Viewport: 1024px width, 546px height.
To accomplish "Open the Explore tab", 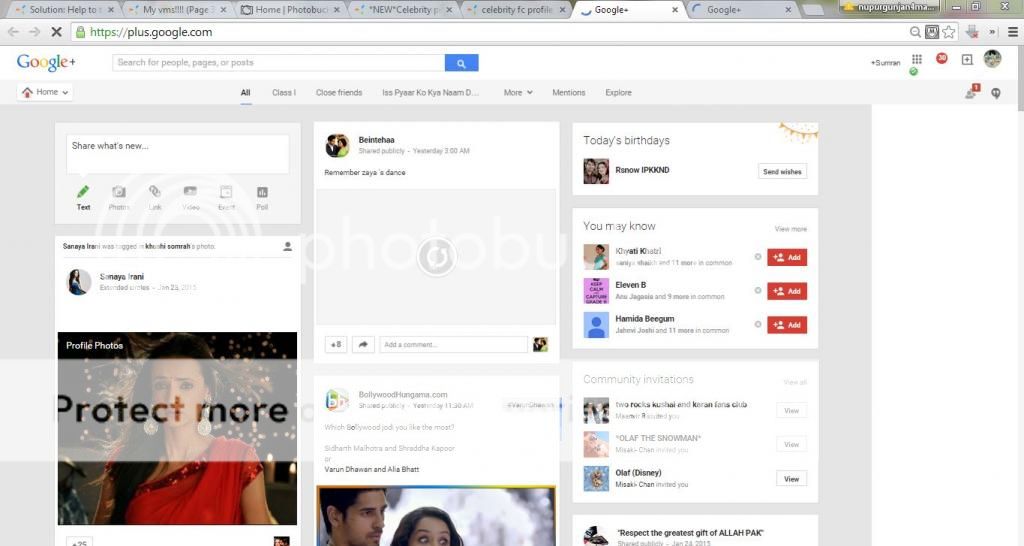I will 618,93.
